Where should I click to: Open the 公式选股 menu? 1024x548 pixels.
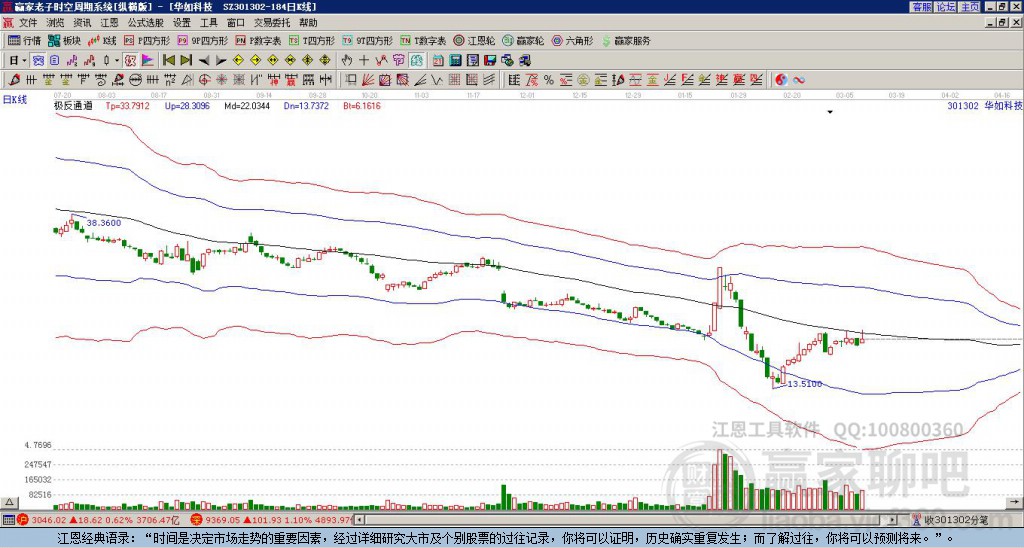(146, 23)
